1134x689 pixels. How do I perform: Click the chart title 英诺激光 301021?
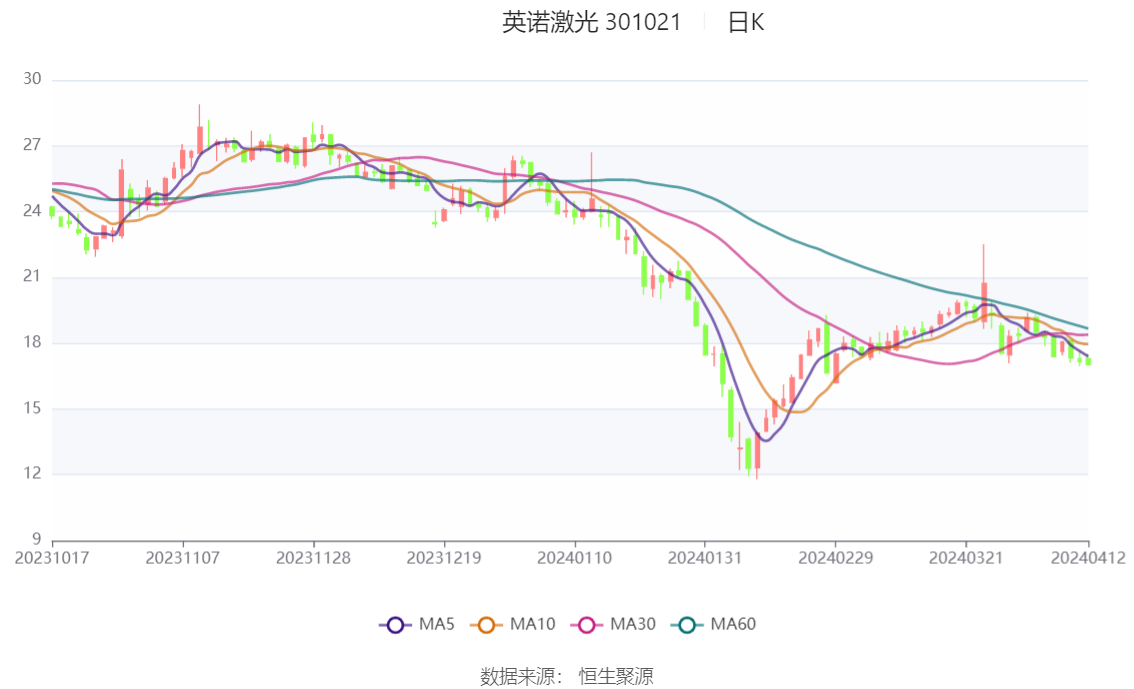[591, 23]
